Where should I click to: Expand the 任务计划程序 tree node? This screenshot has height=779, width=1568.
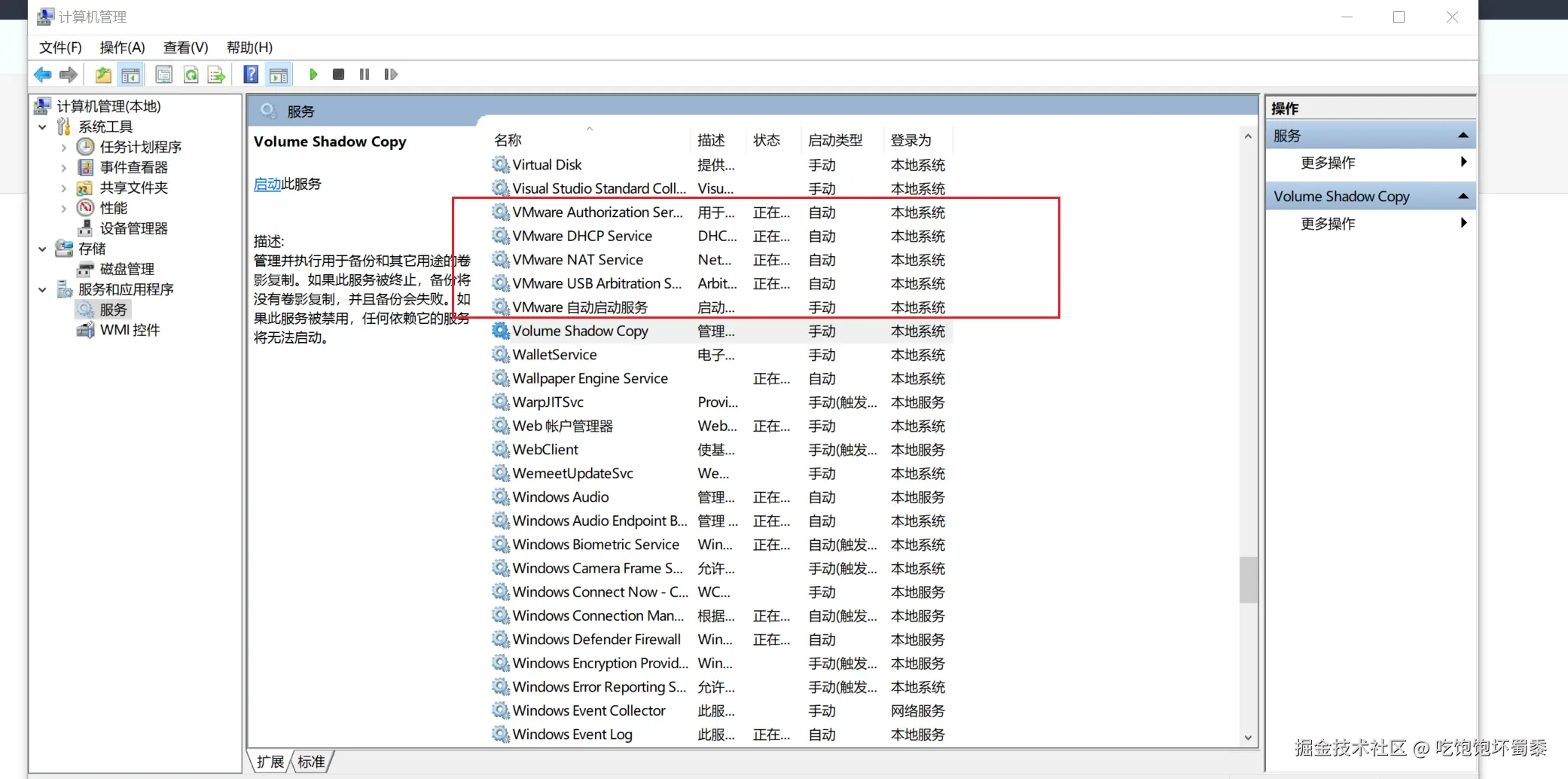click(x=64, y=147)
